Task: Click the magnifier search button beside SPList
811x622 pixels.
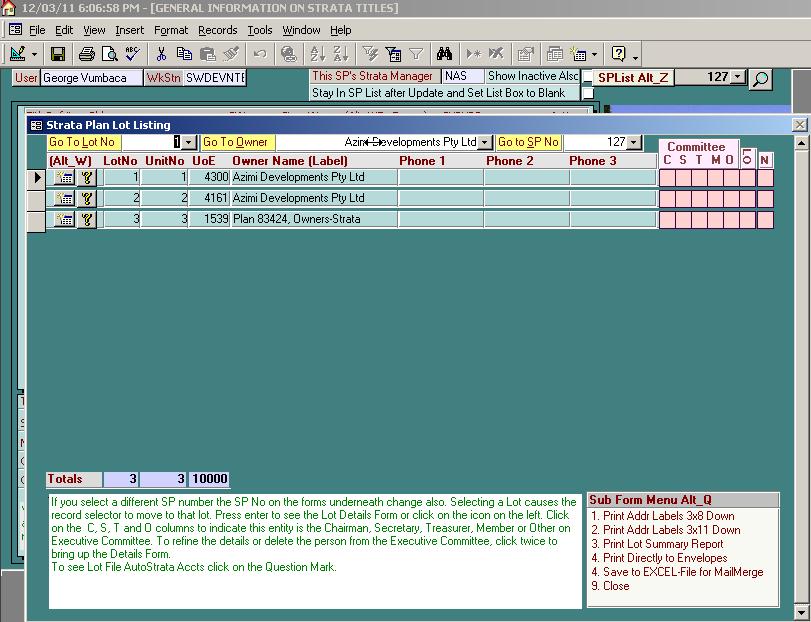Action: [761, 79]
